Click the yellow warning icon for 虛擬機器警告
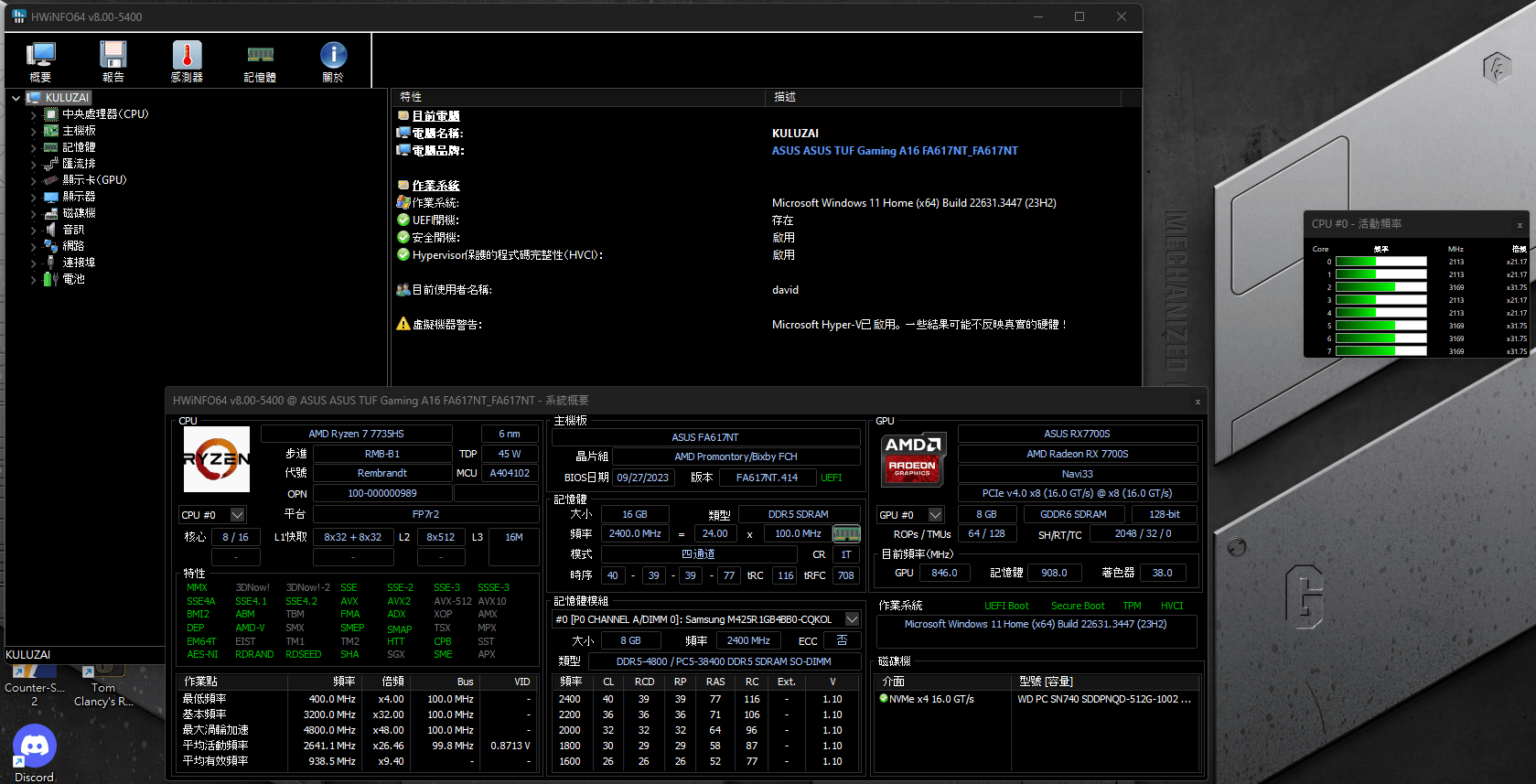The height and width of the screenshot is (784, 1536). (403, 324)
